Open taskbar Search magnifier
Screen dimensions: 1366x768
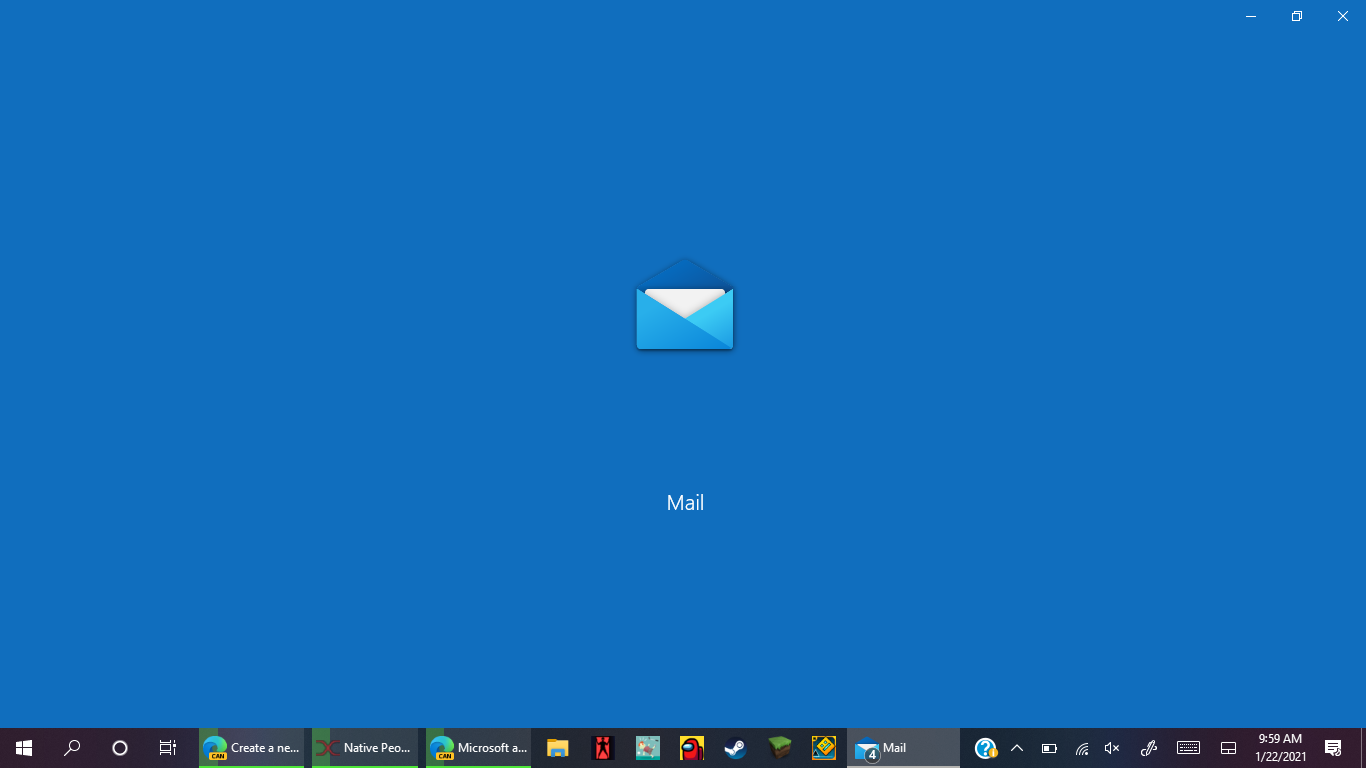click(x=72, y=748)
